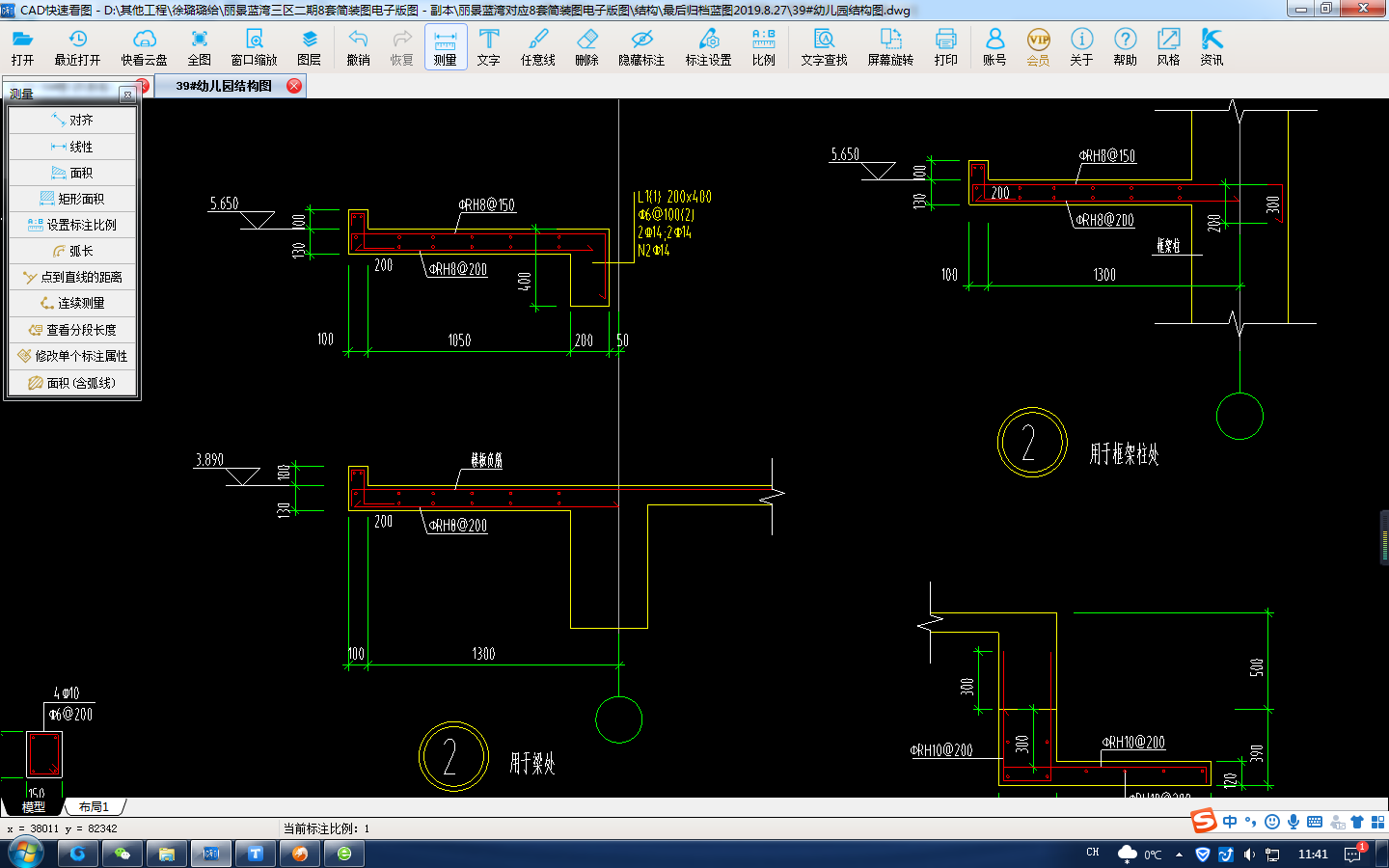Screen dimensions: 1389x868
Task: Click the 恢复 redo icon
Action: point(401,47)
